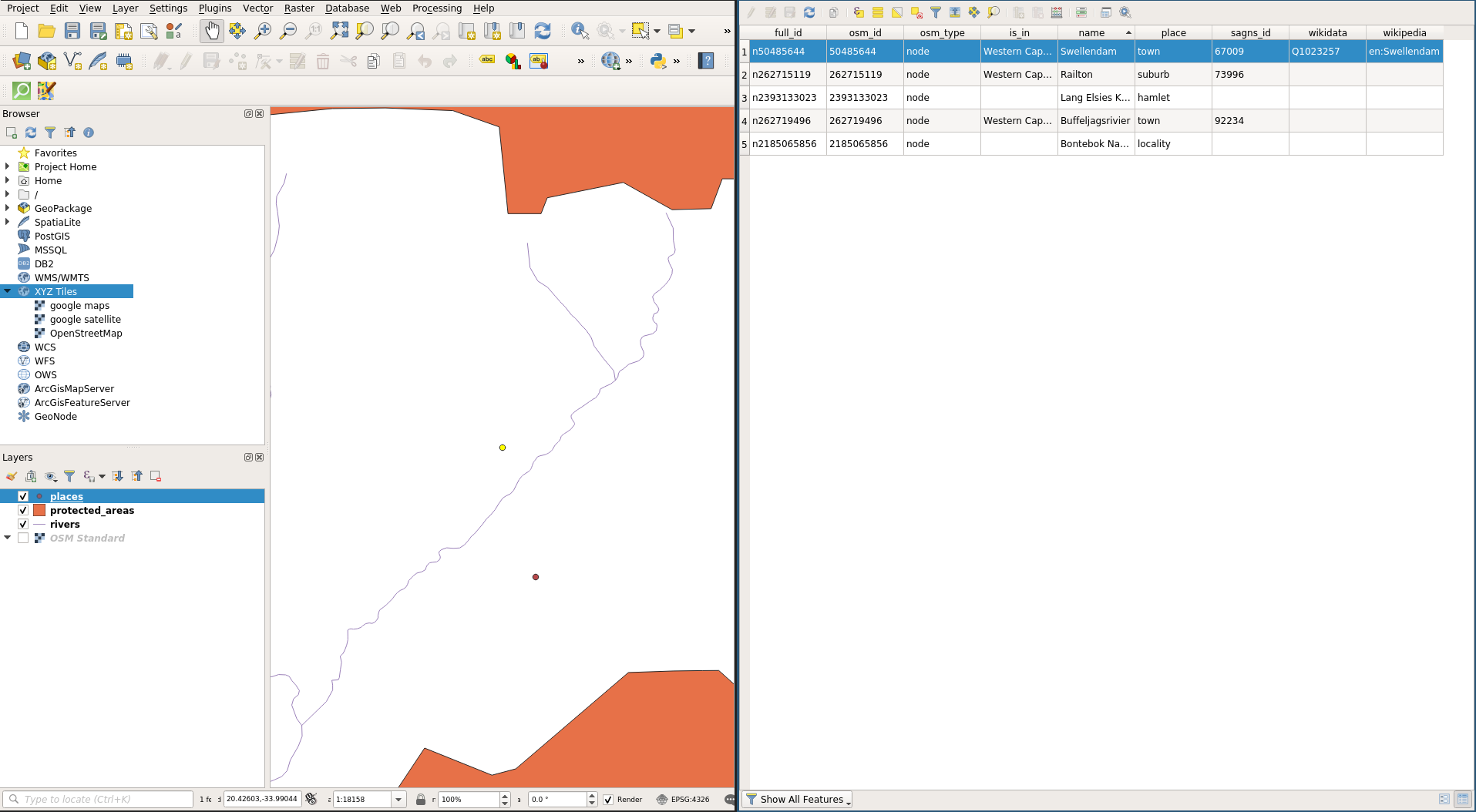
Task: Select the Pan Map hand tool
Action: [212, 31]
